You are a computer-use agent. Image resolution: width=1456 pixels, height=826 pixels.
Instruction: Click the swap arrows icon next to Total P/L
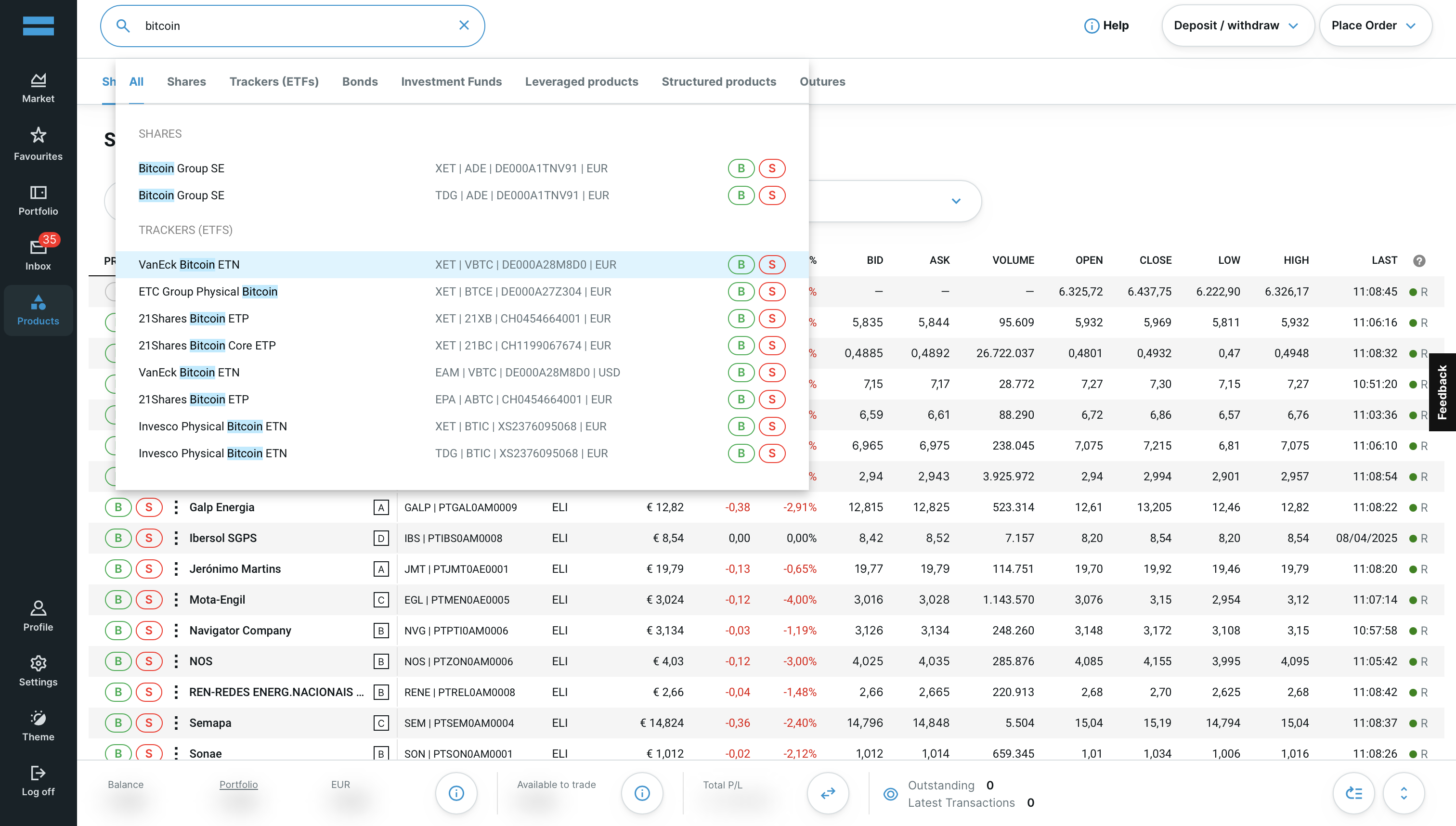coord(827,792)
